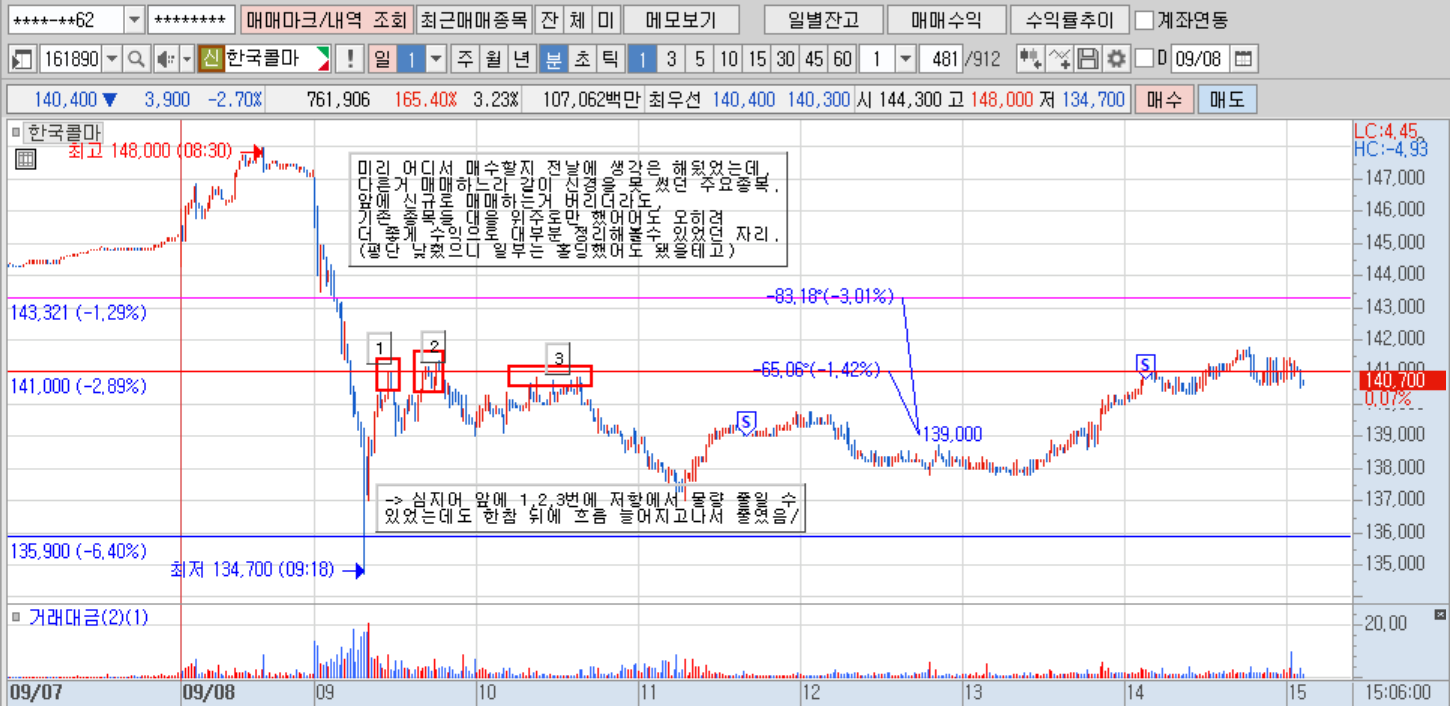Select the 3-minute interval button
The image size is (1450, 706).
[x=671, y=59]
